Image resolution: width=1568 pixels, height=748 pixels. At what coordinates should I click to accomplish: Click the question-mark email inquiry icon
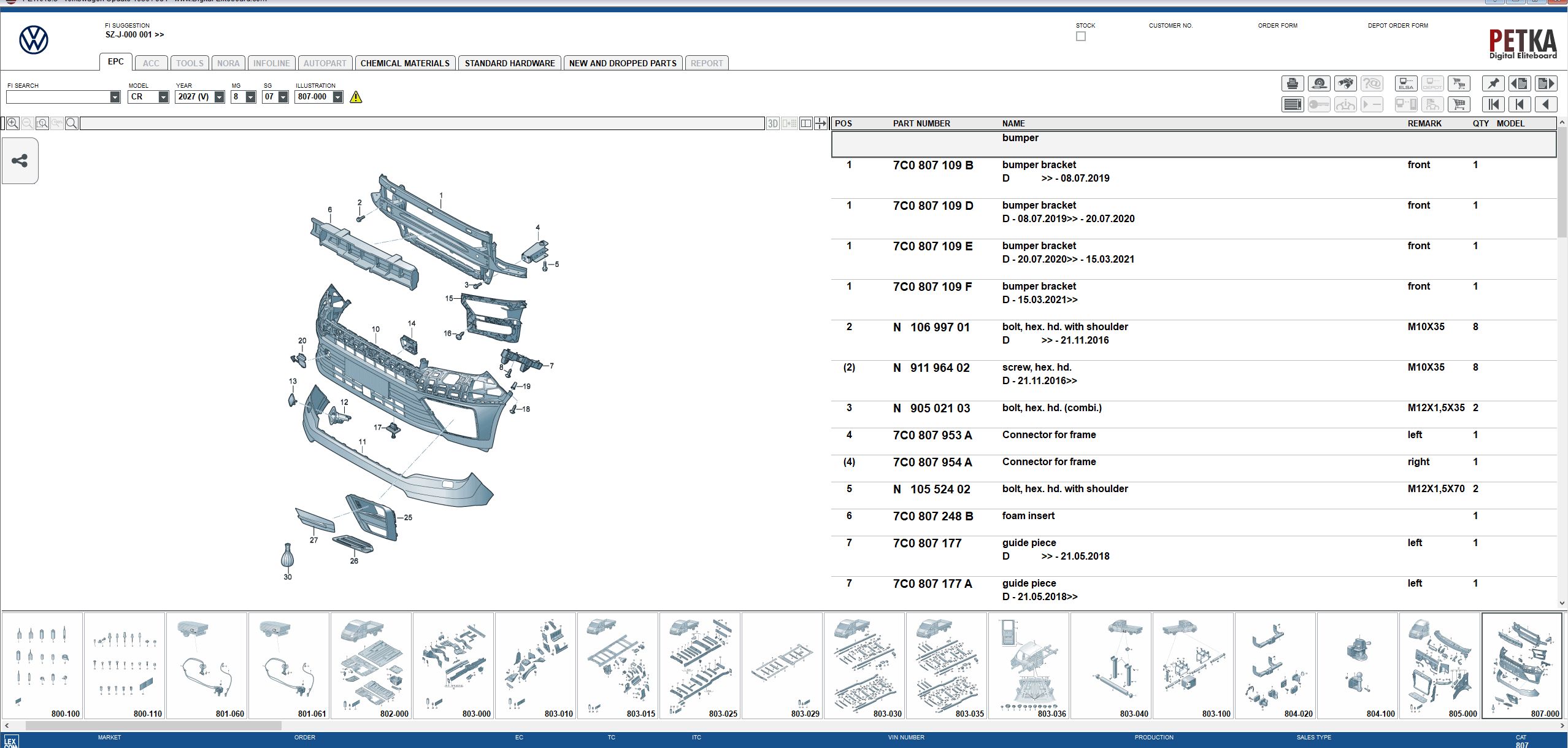coord(1372,83)
